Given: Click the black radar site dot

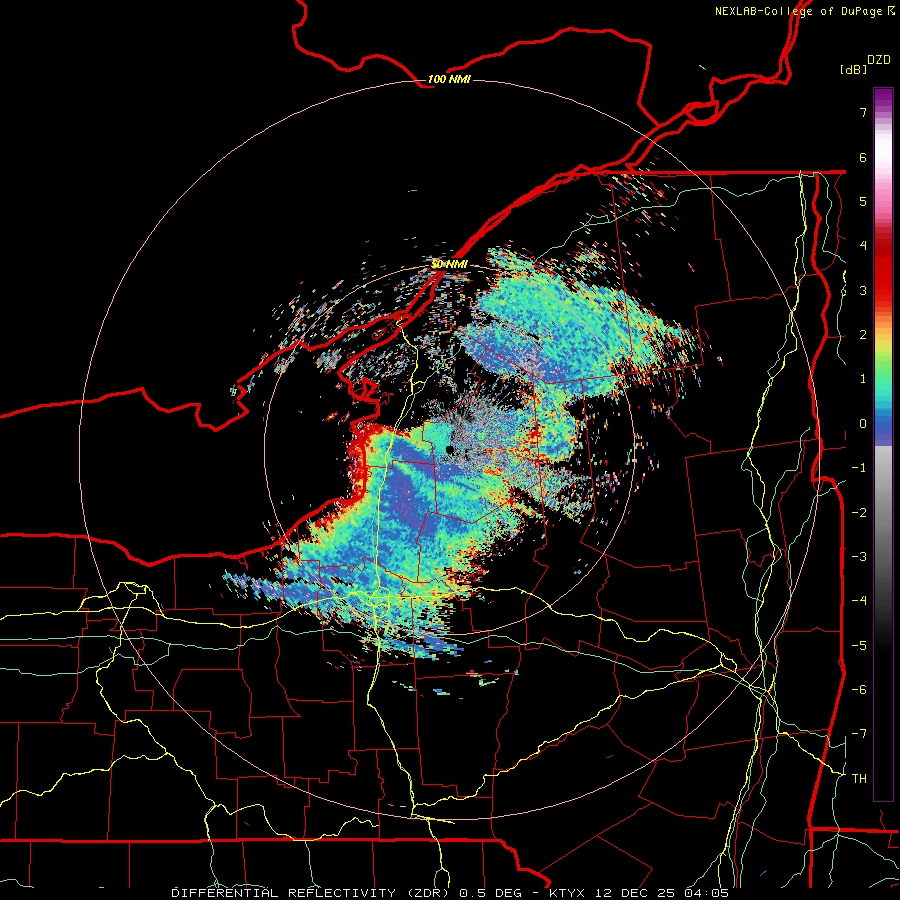Looking at the screenshot, I should [x=450, y=449].
